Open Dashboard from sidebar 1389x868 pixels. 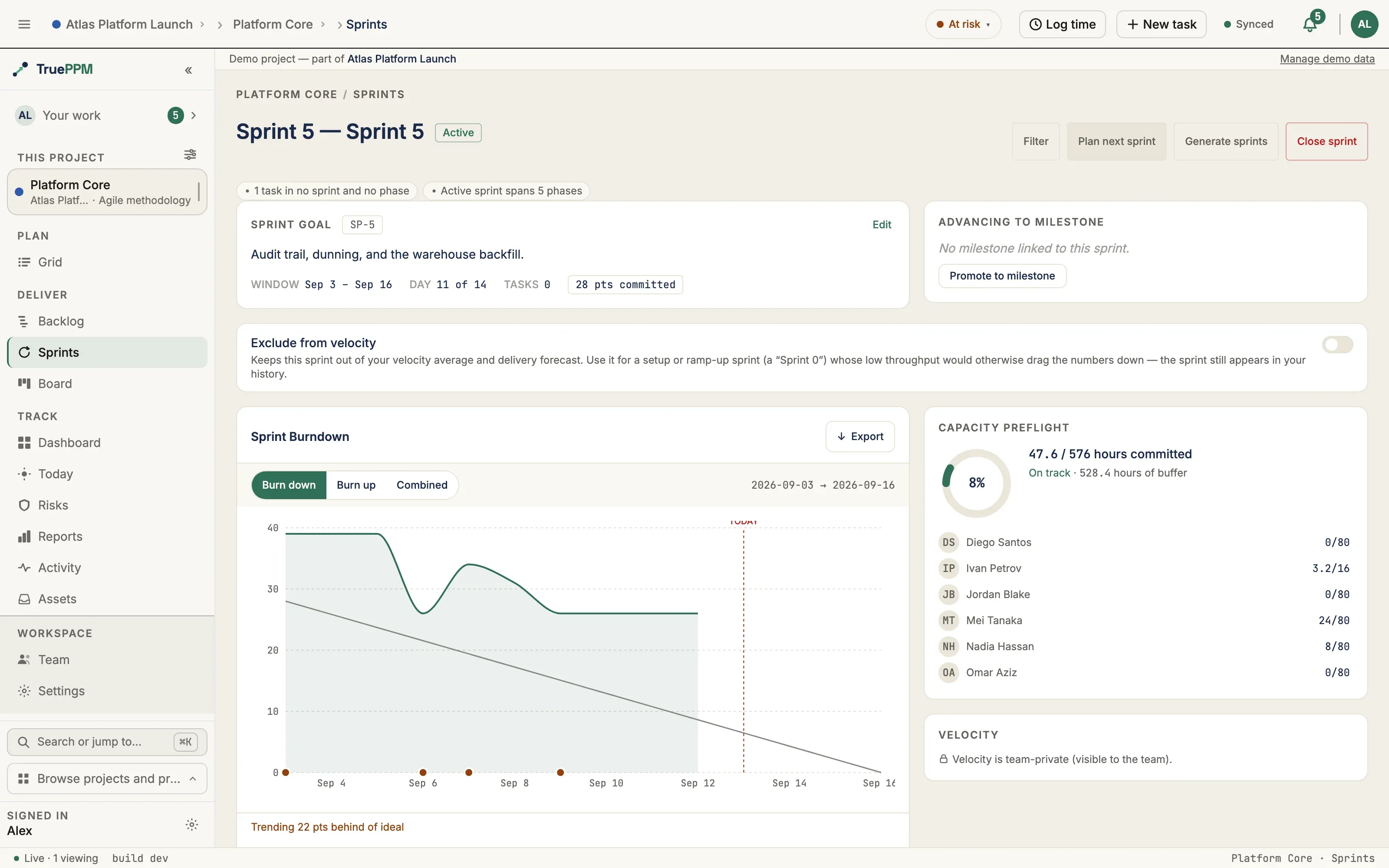pyautogui.click(x=107, y=443)
